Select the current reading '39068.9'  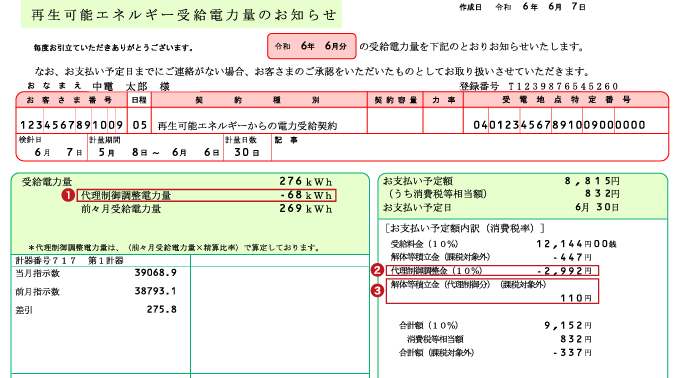(x=156, y=273)
